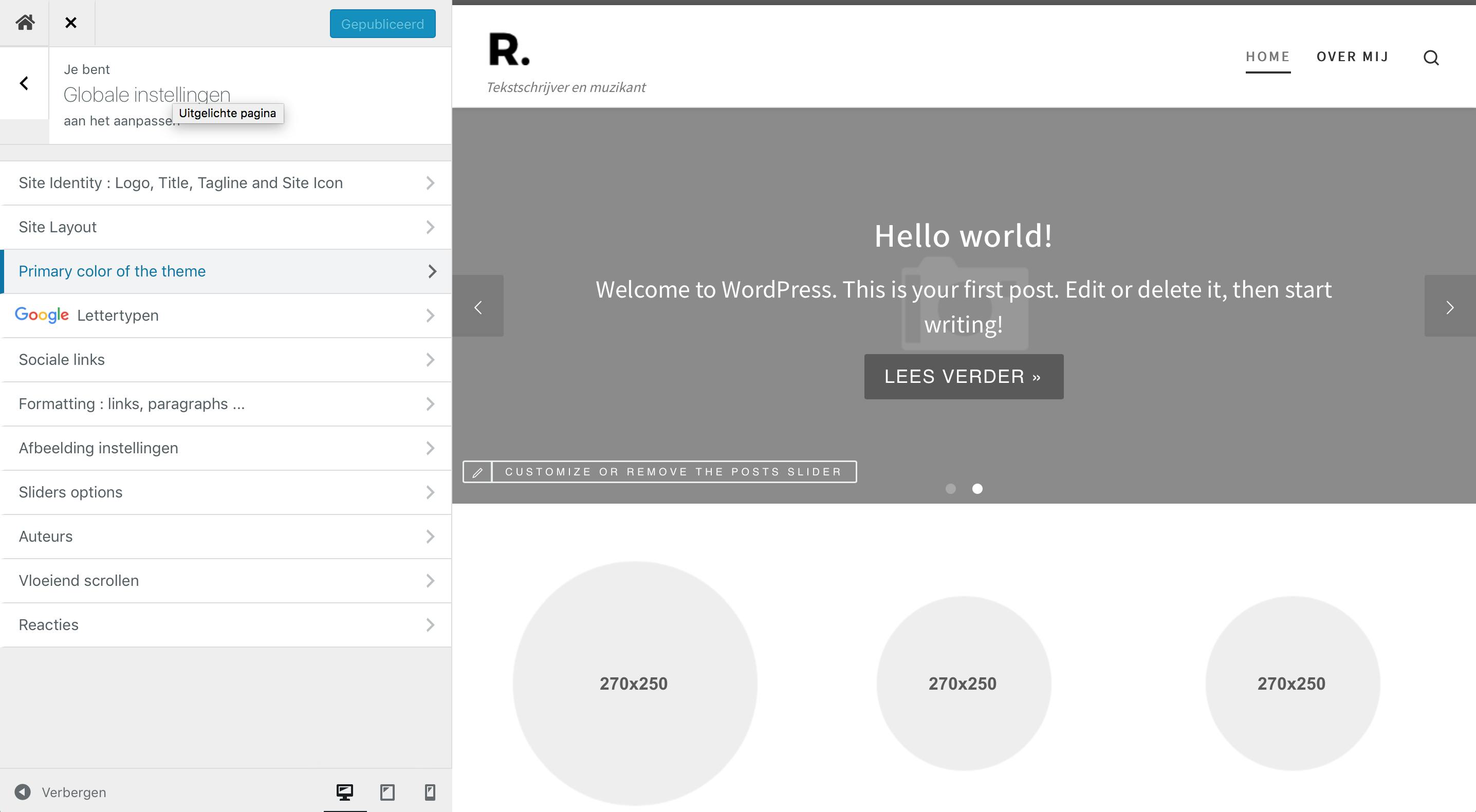
Task: Click the Gepubliceerd button
Action: tap(382, 24)
